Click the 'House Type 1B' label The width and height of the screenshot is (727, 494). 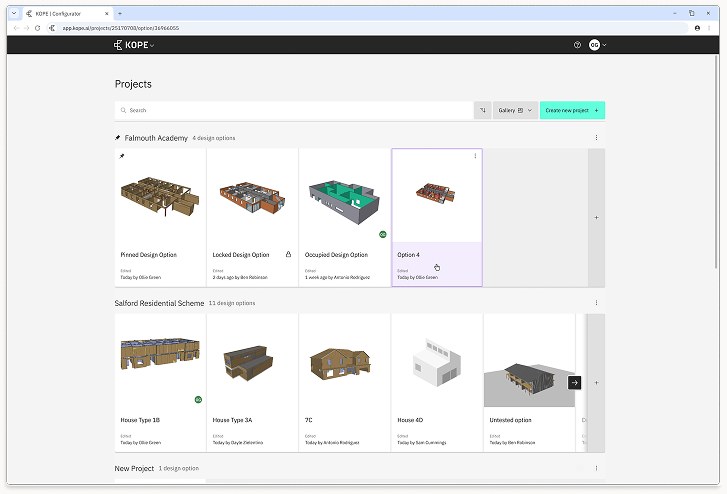[140, 420]
